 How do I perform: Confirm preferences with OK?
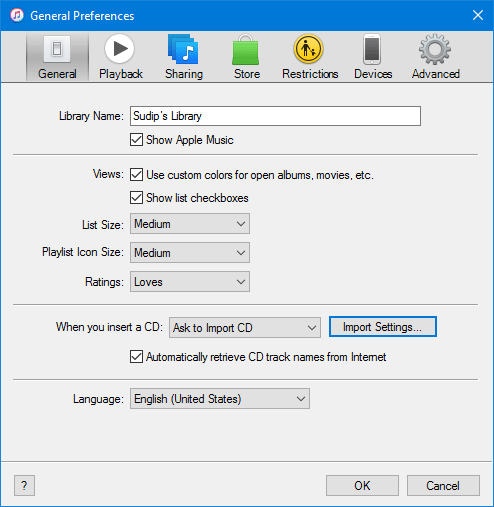[x=362, y=485]
